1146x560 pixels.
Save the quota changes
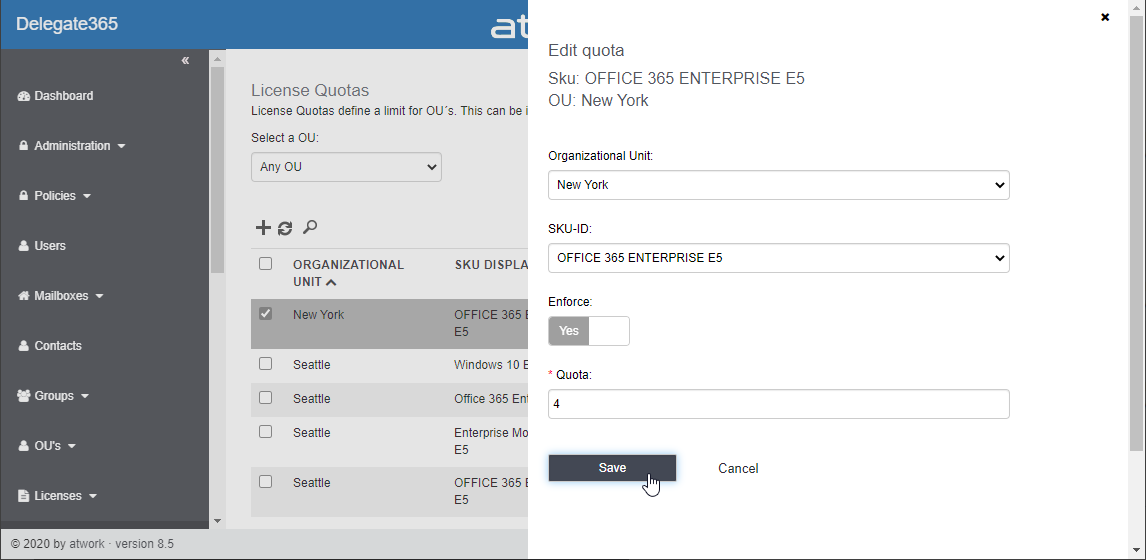click(612, 468)
